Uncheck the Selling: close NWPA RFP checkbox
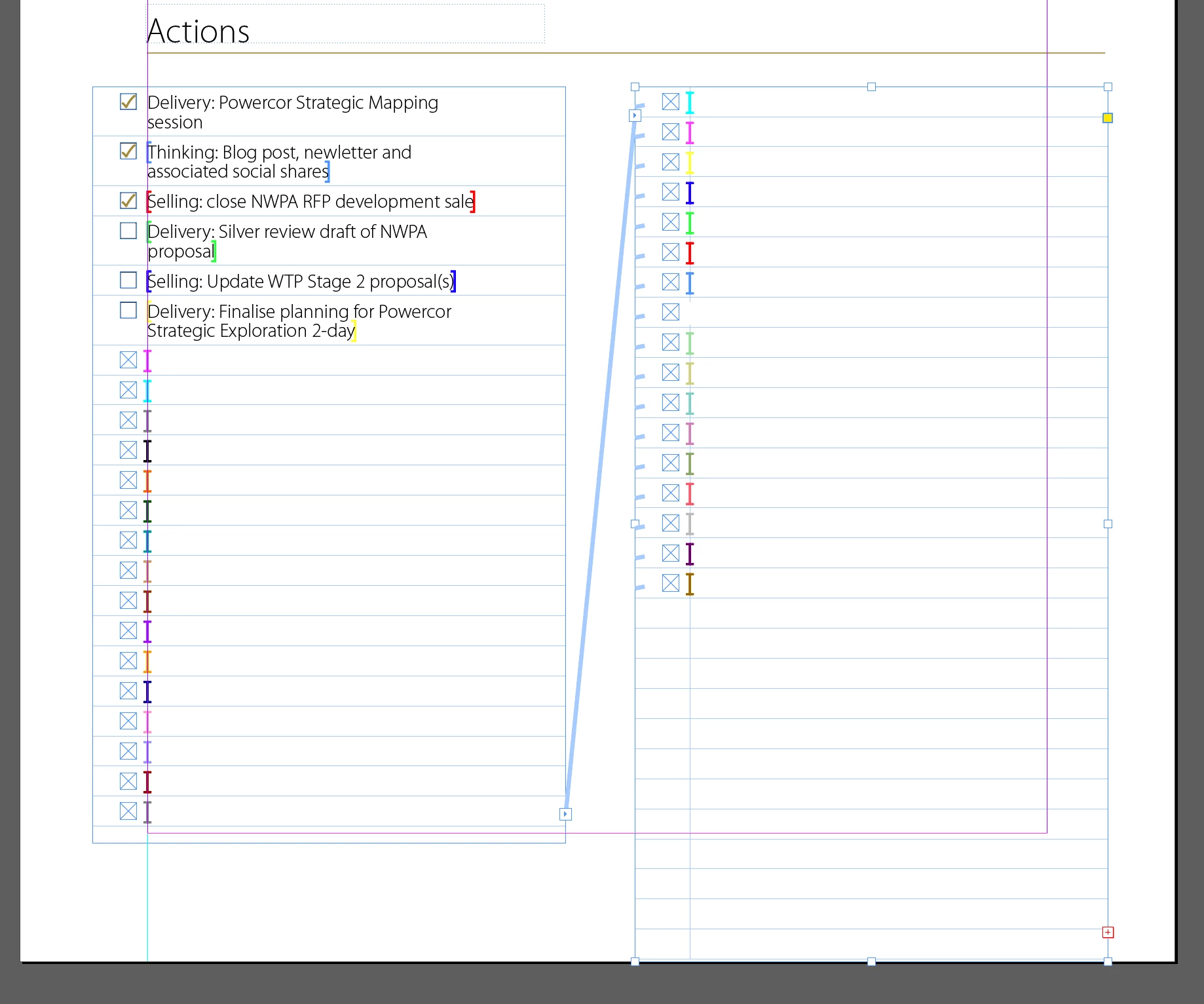This screenshot has height=1004, width=1204. tap(128, 201)
